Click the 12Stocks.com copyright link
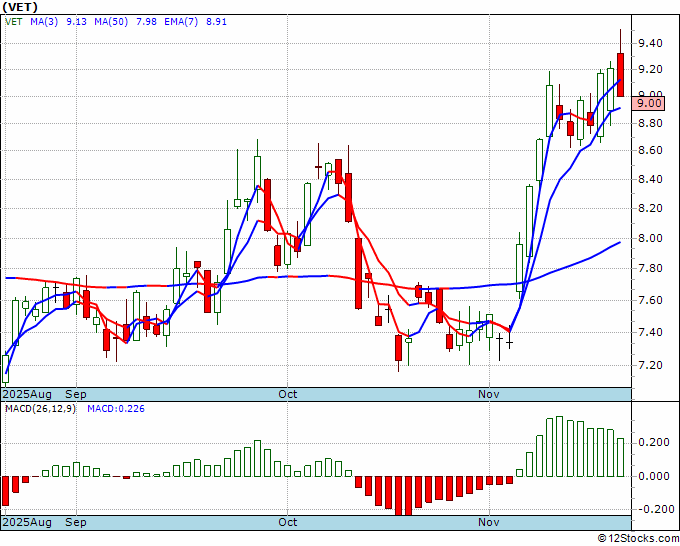Viewport: 680px width, 546px height. [638, 539]
